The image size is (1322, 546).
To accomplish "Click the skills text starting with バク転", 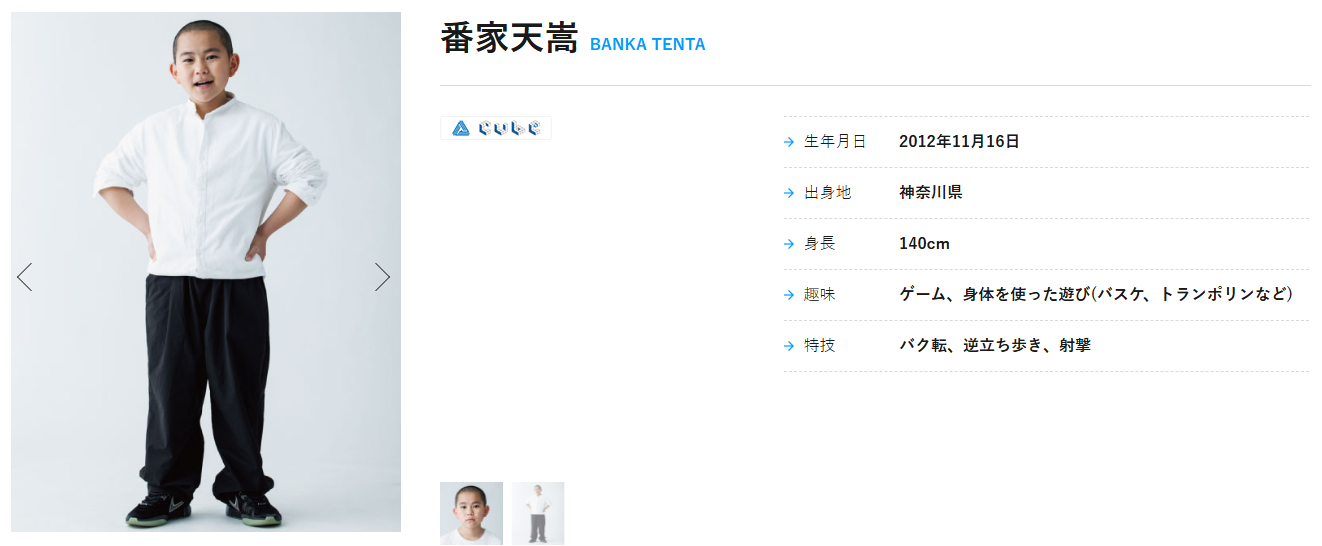I will coord(995,346).
